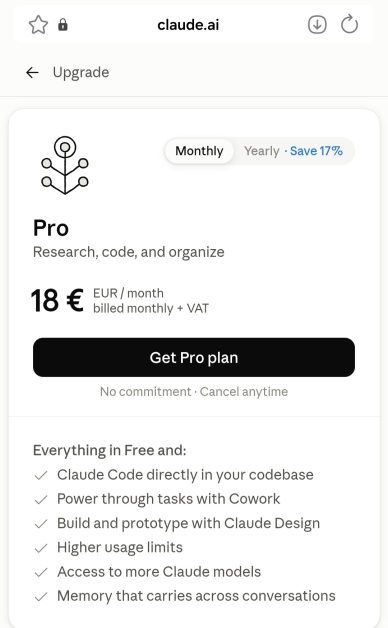Reload the page with the refresh icon

[x=349, y=24]
